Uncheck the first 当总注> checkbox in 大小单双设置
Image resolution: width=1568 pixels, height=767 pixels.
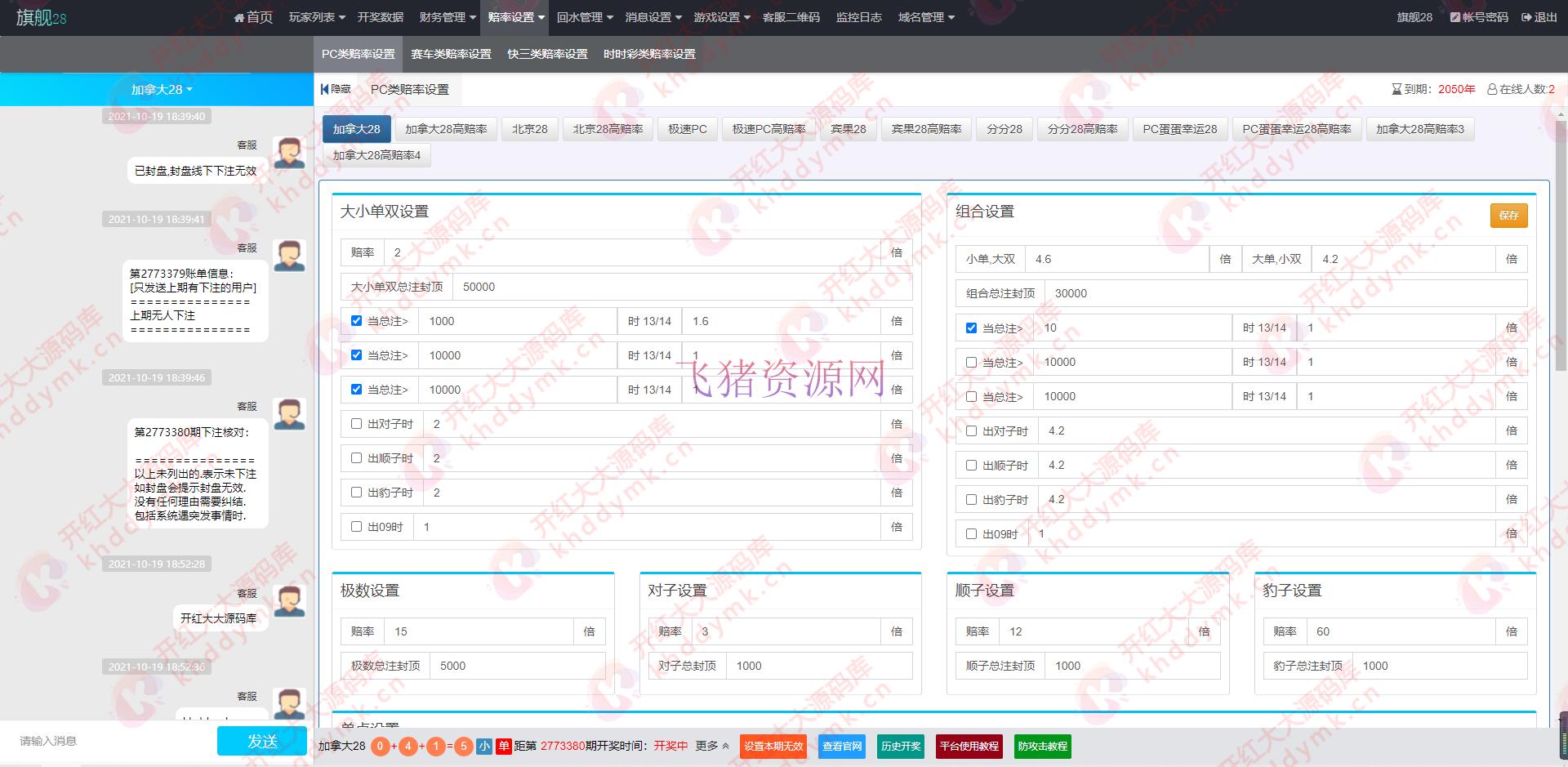pyautogui.click(x=356, y=320)
